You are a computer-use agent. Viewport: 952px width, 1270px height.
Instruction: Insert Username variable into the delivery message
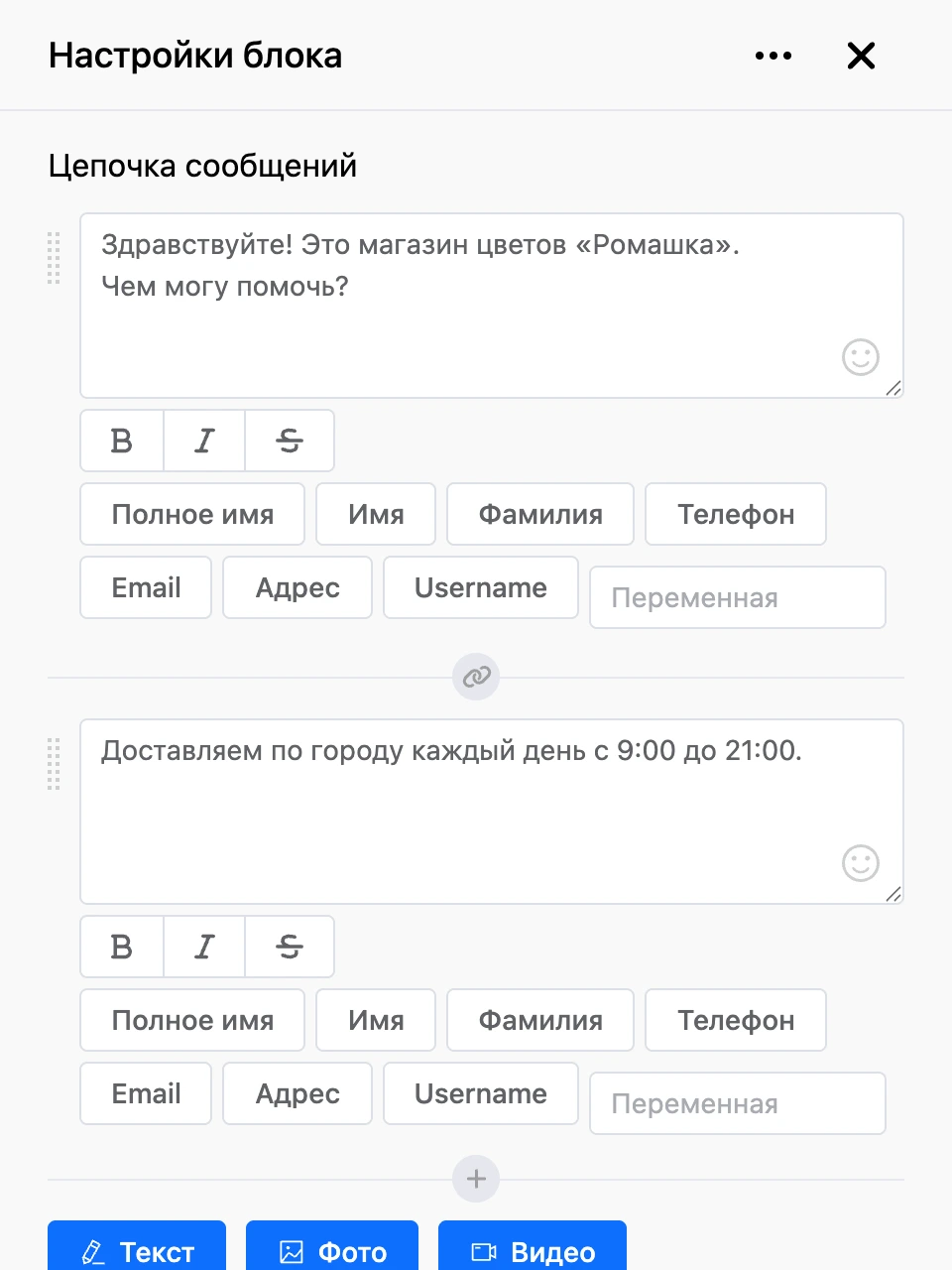pos(481,1093)
